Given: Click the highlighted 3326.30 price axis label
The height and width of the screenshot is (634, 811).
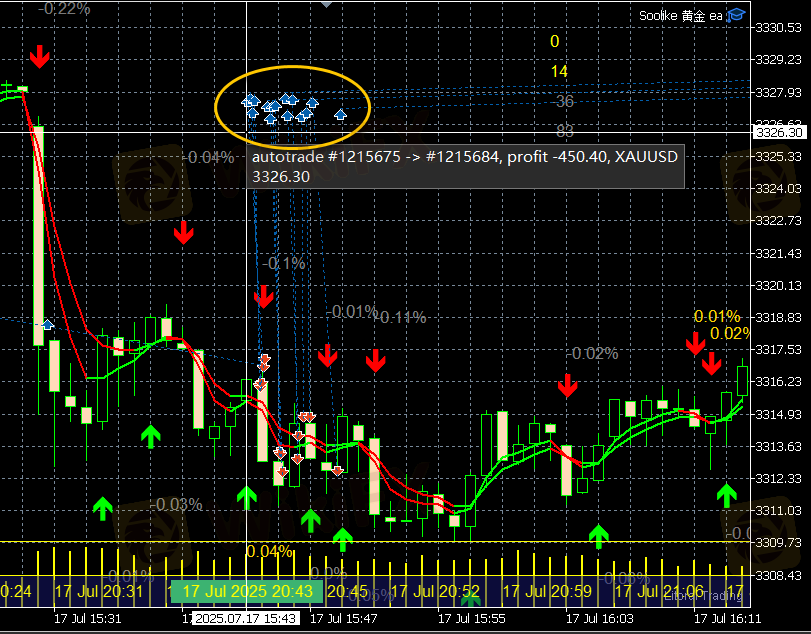Looking at the screenshot, I should pos(779,132).
